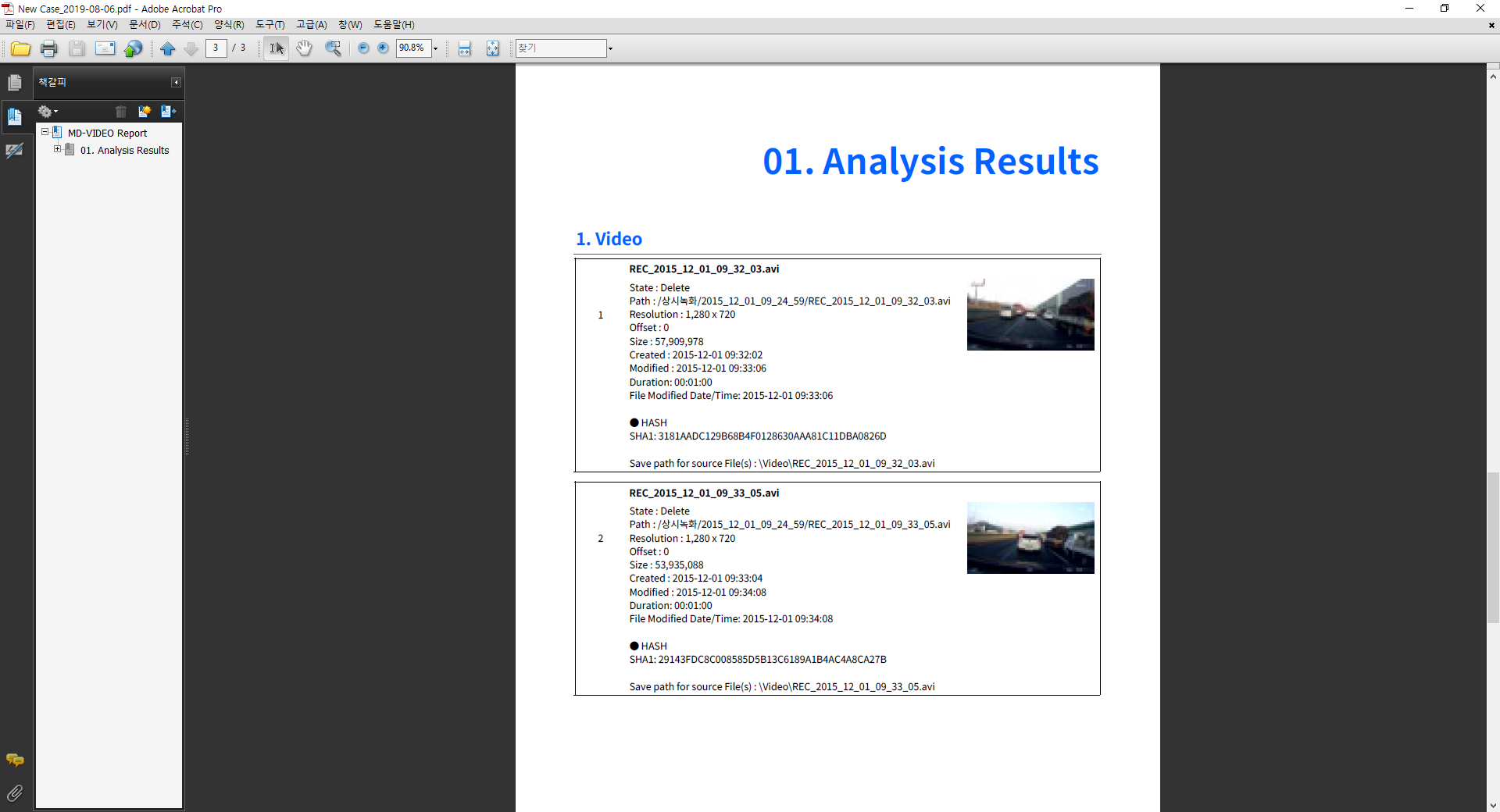The image size is (1500, 812).
Task: Expand the 01. Analysis Results bookmark
Action: click(57, 149)
